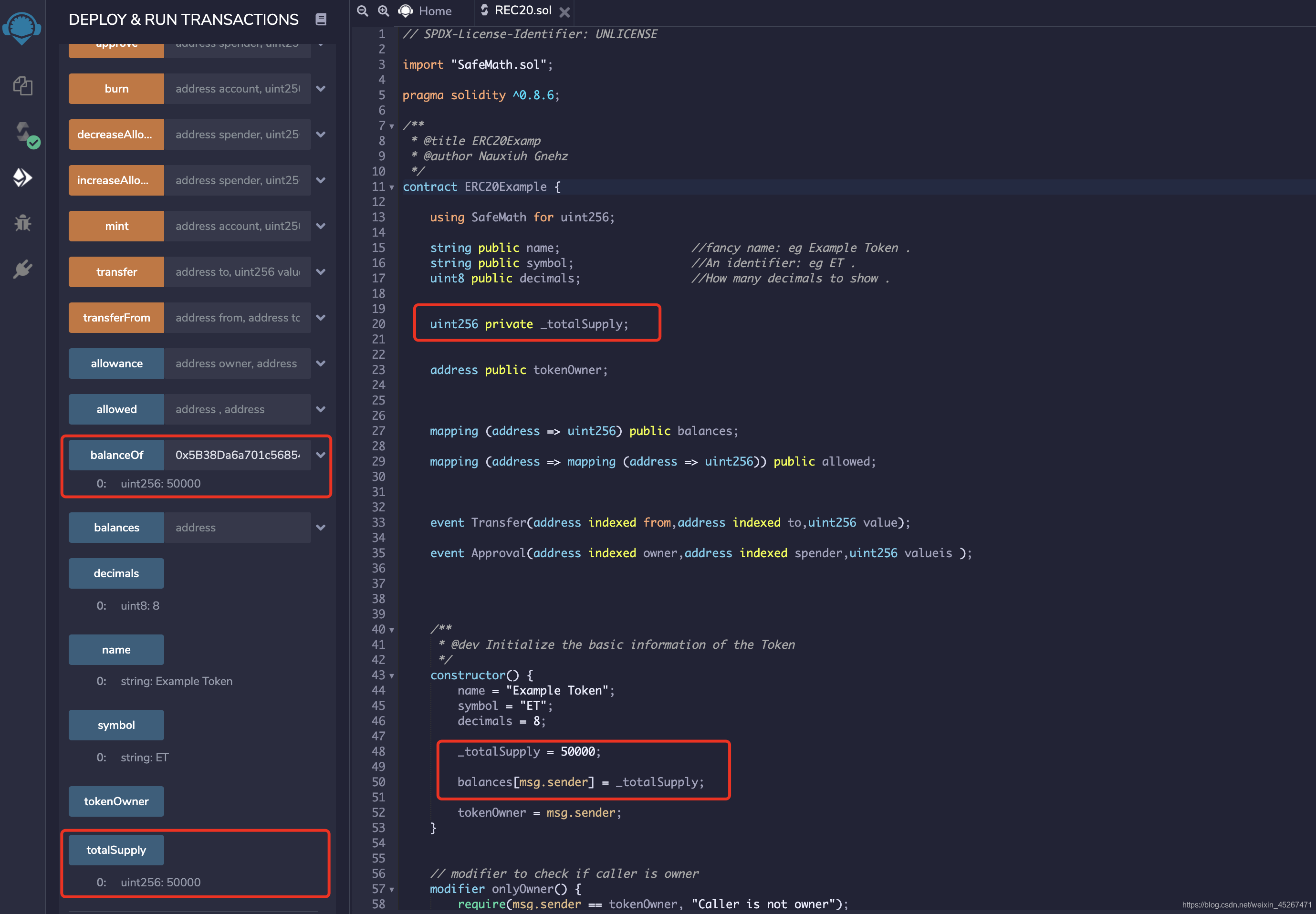The image size is (1316, 914).
Task: Run the burn function
Action: (x=116, y=89)
